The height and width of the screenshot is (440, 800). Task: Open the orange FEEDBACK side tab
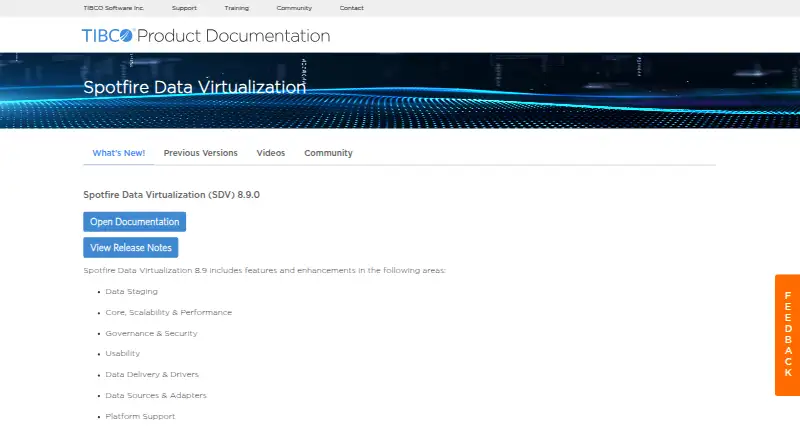coord(787,335)
